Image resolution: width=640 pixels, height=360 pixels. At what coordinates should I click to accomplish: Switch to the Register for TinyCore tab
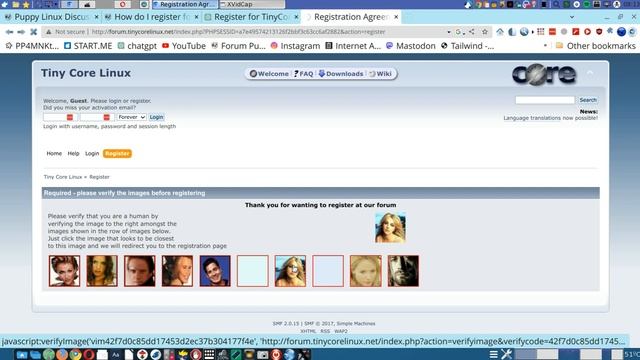point(251,17)
